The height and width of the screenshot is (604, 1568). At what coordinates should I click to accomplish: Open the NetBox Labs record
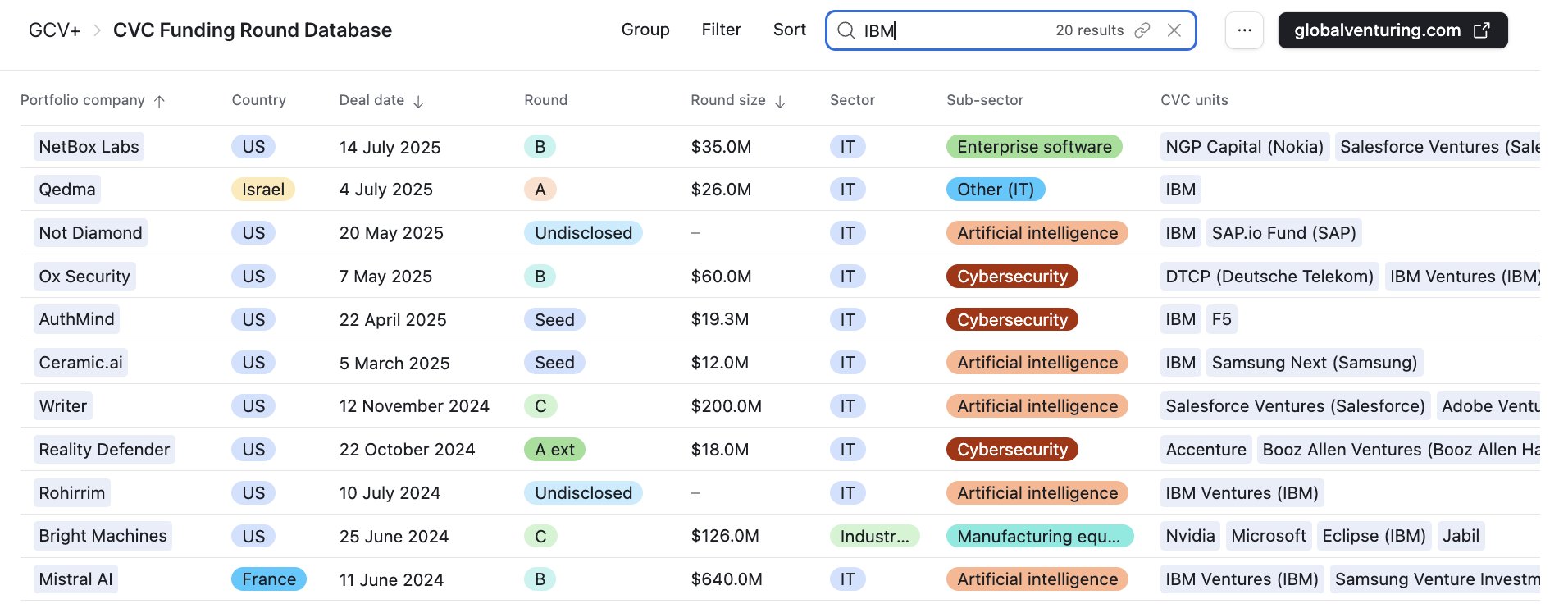(x=89, y=147)
